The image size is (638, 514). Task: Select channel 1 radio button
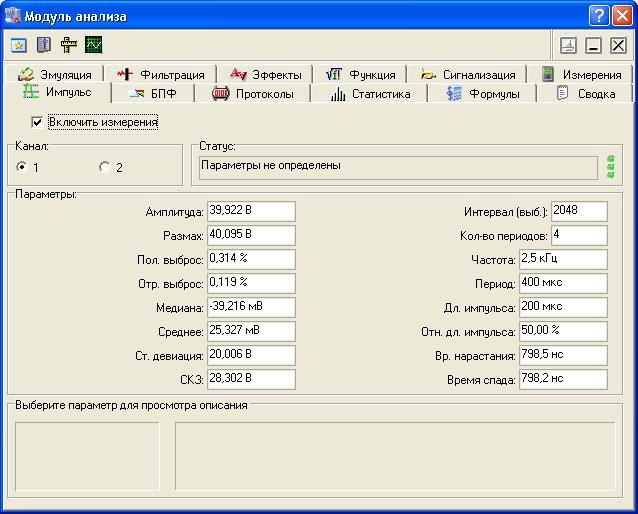(x=21, y=167)
